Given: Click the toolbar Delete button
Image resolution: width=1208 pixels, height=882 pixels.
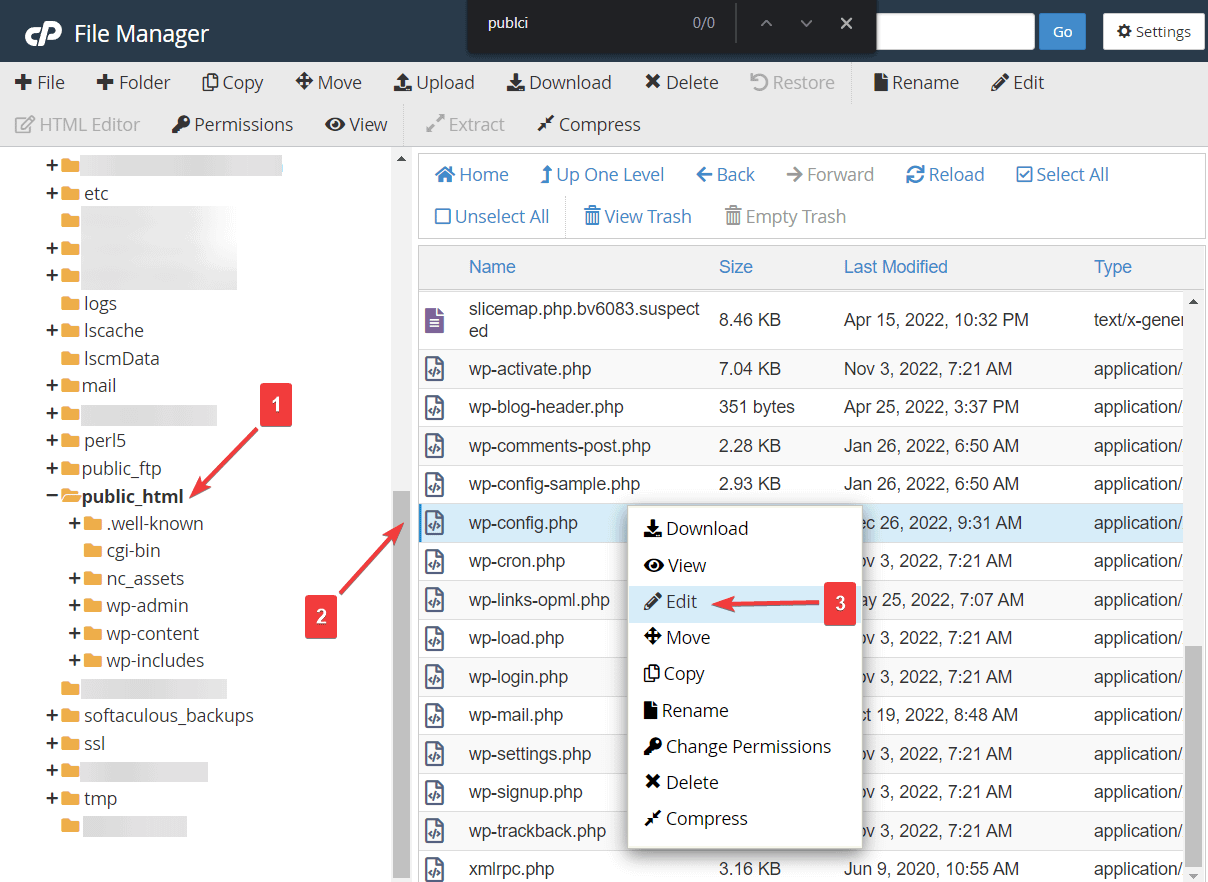Looking at the screenshot, I should click(681, 83).
